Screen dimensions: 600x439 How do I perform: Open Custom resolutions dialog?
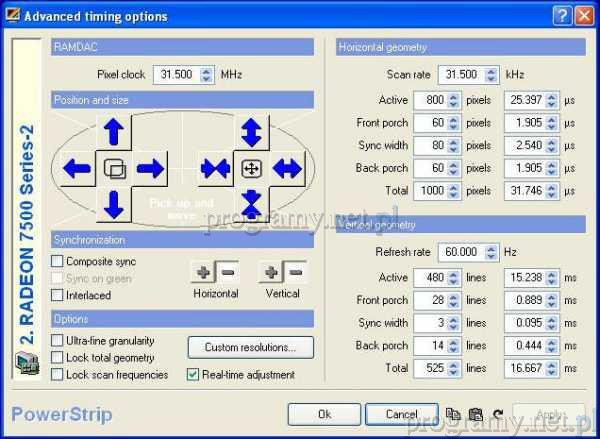pos(250,348)
